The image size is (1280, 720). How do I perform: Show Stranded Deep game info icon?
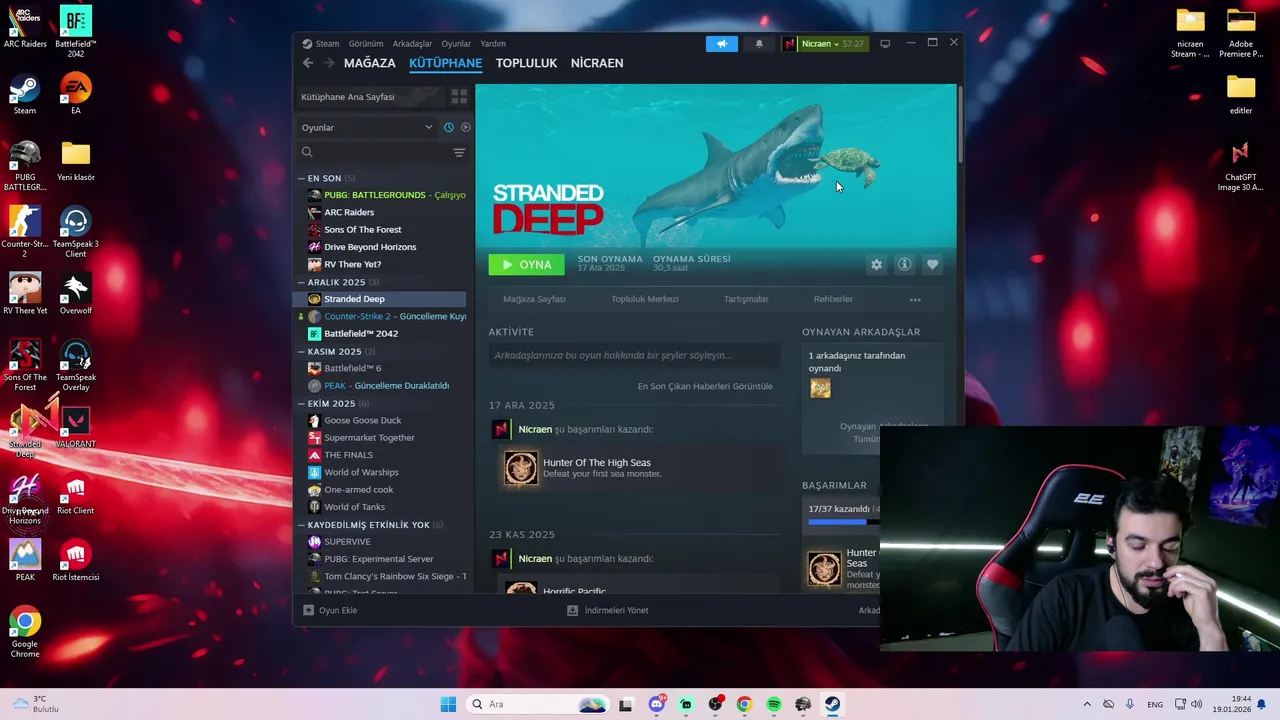904,265
